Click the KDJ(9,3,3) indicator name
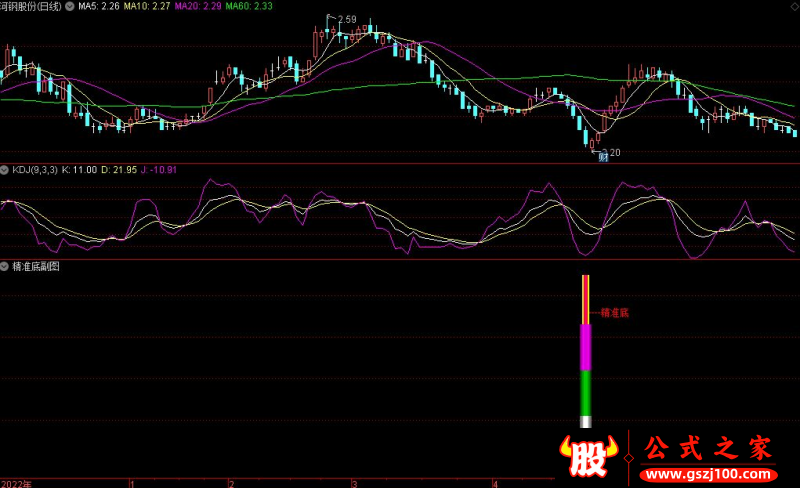This screenshot has height=488, width=800. tap(35, 169)
